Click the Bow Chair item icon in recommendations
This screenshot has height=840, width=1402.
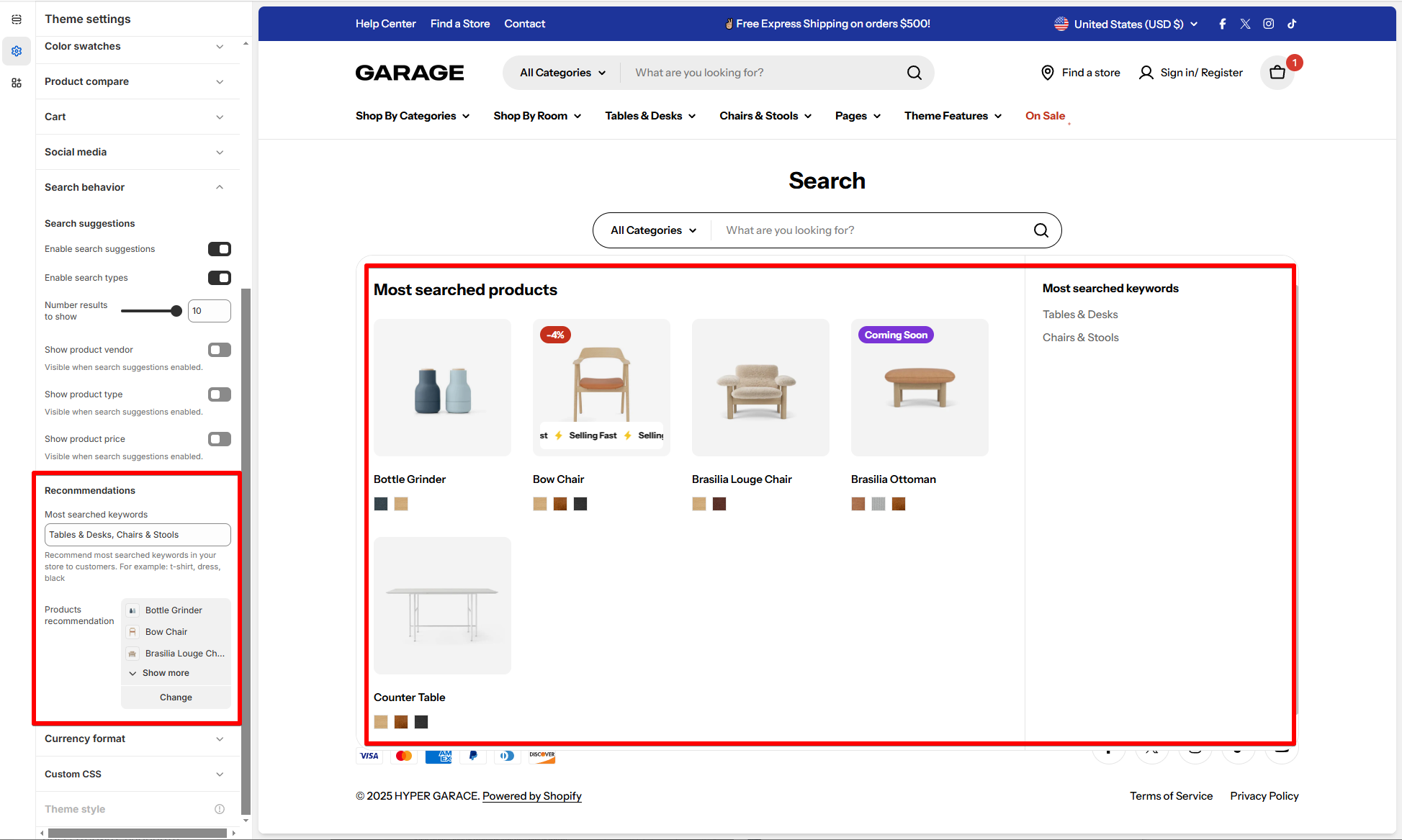[132, 632]
